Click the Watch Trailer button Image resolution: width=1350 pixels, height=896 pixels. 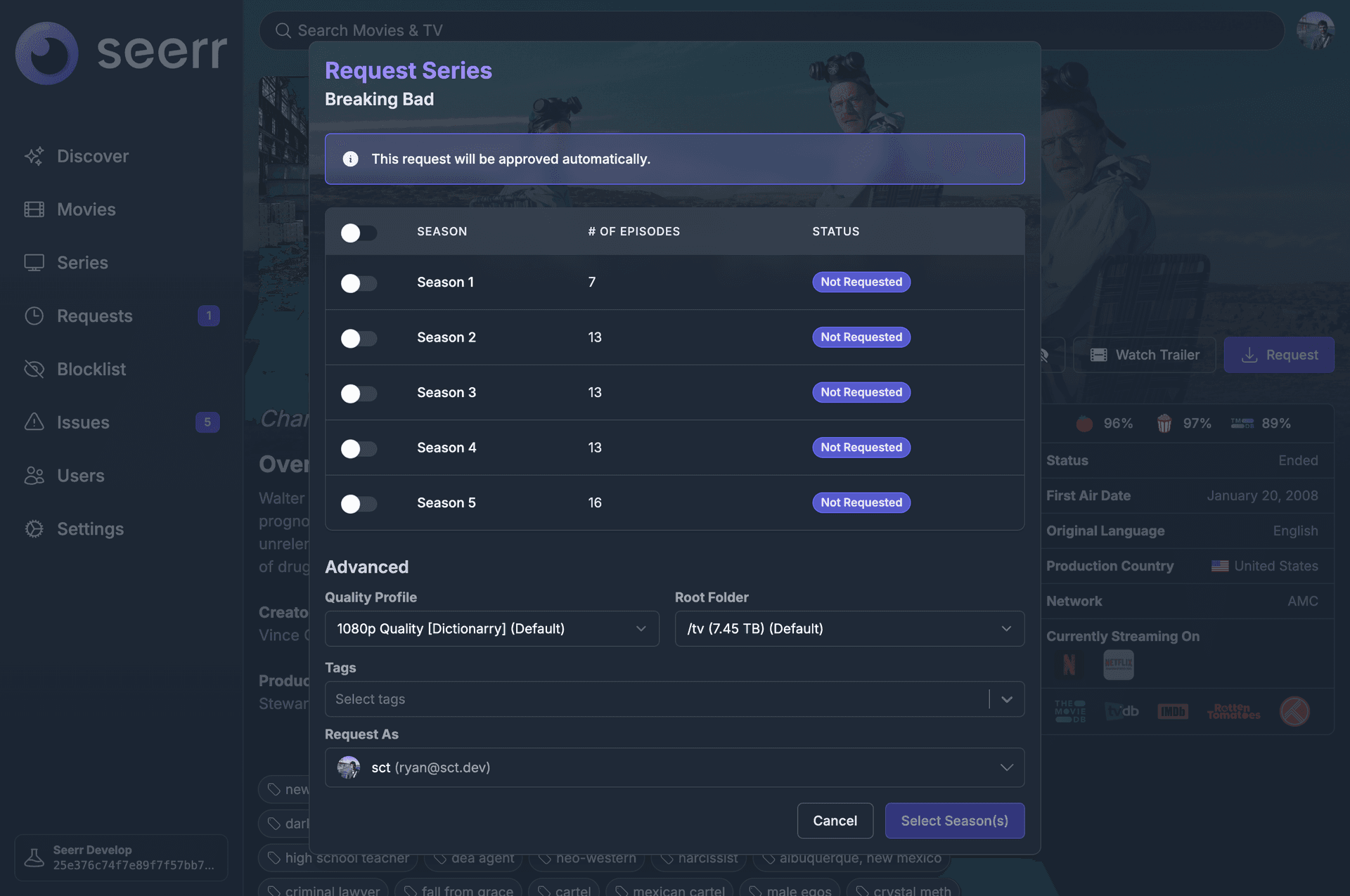tap(1145, 355)
